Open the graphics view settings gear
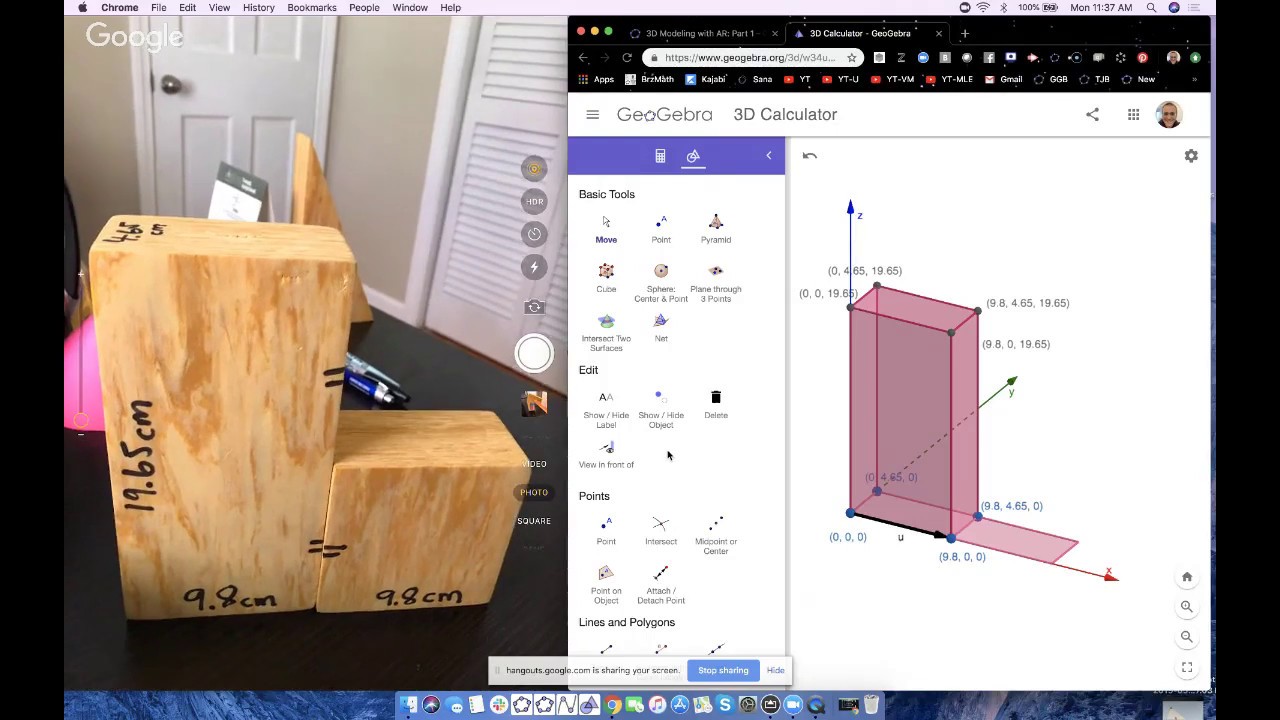The image size is (1280, 720). [1191, 156]
